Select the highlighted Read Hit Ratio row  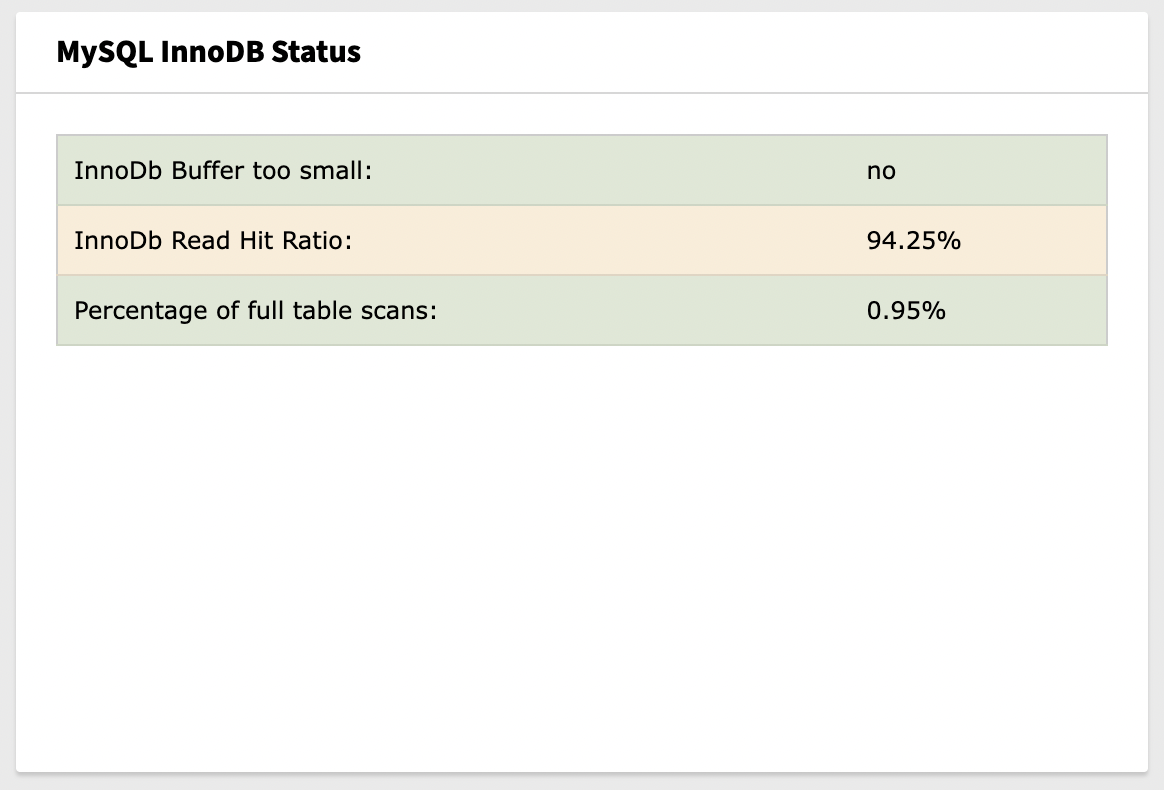click(582, 240)
